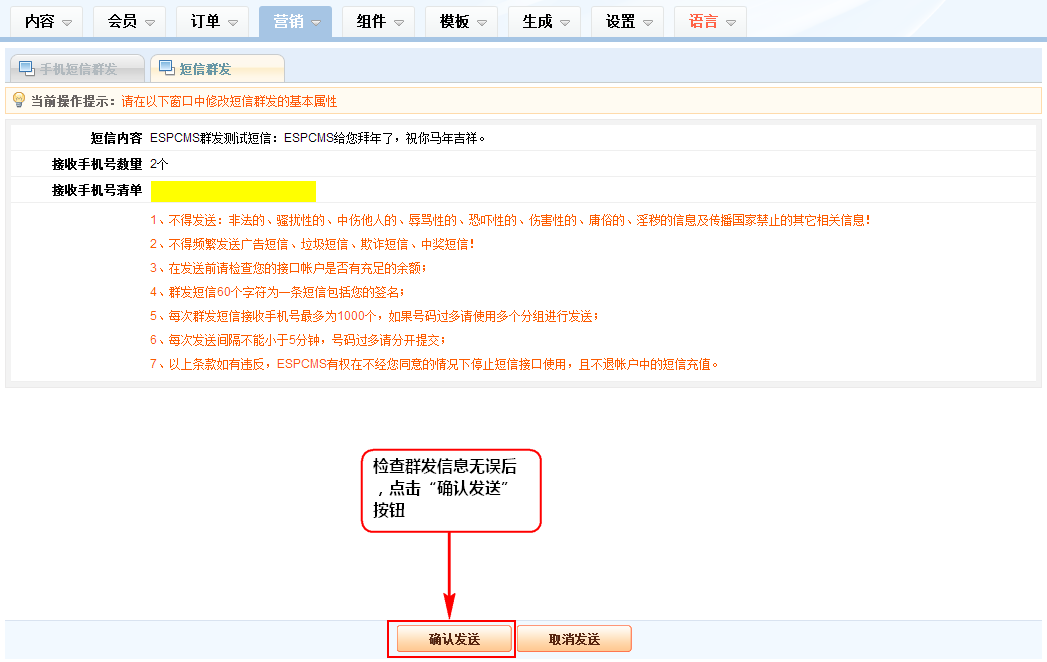
Task: Expand the 订单 menu dropdown arrow
Action: [233, 22]
